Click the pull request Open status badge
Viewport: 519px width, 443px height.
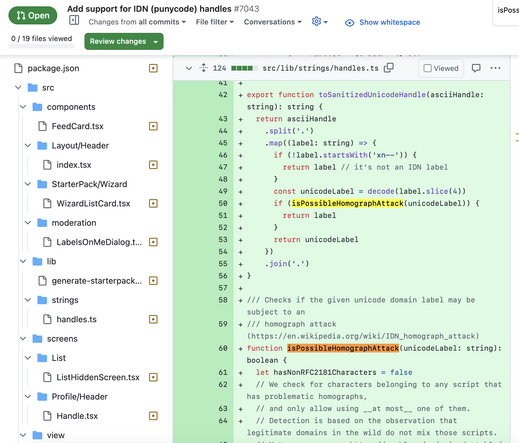point(33,15)
